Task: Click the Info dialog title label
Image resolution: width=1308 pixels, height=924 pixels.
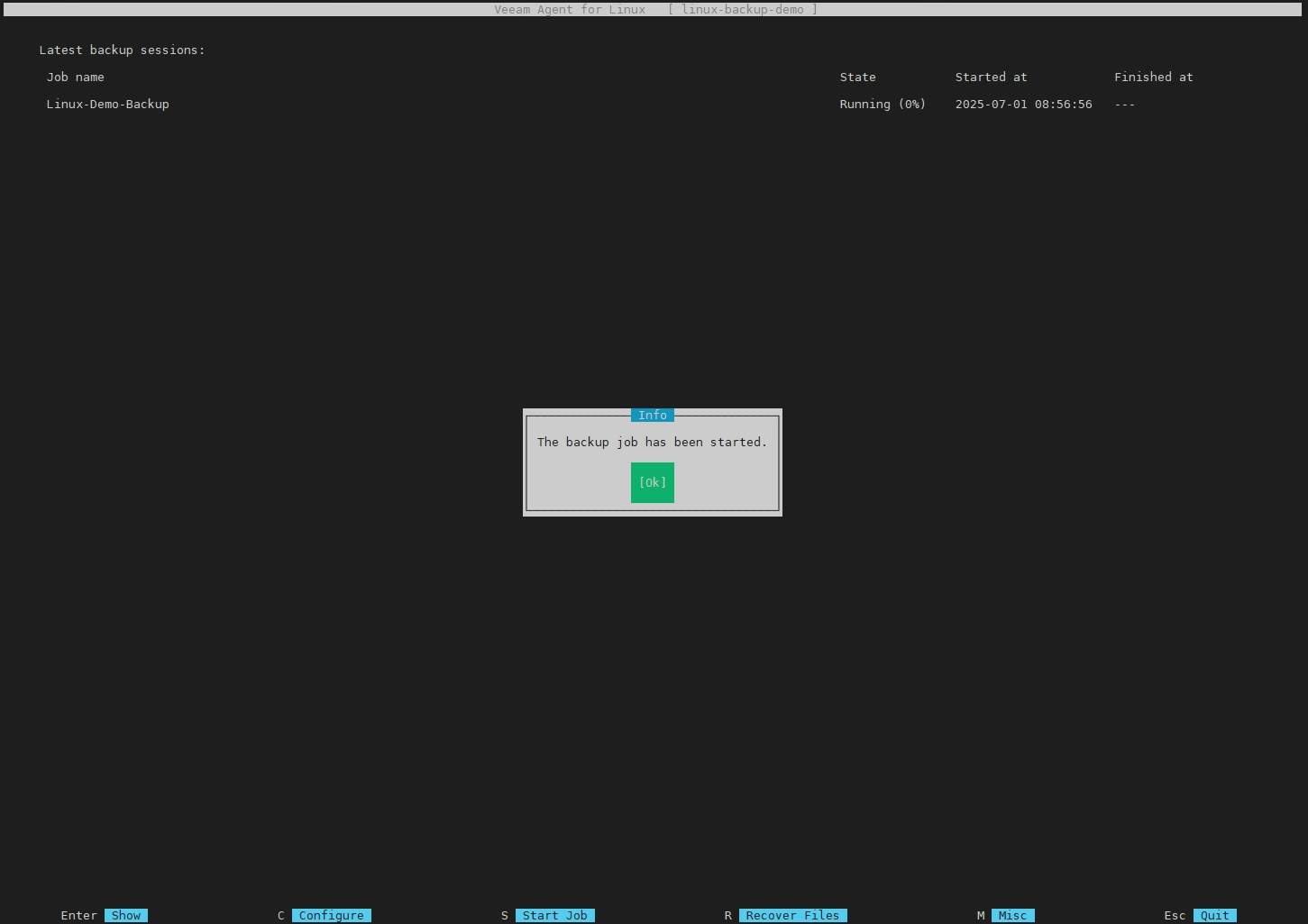Action: (x=652, y=416)
